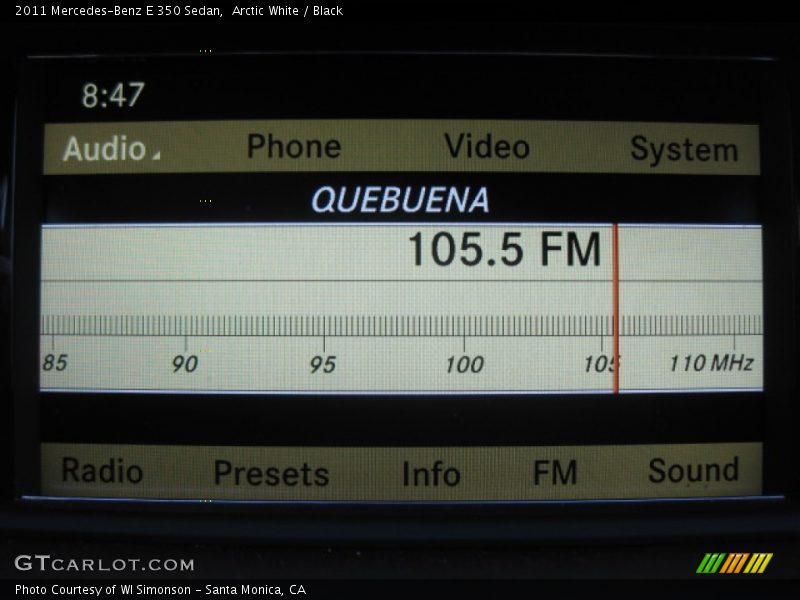This screenshot has height=600, width=800.
Task: Tune to the 85 mark on the dial
Action: coord(55,363)
